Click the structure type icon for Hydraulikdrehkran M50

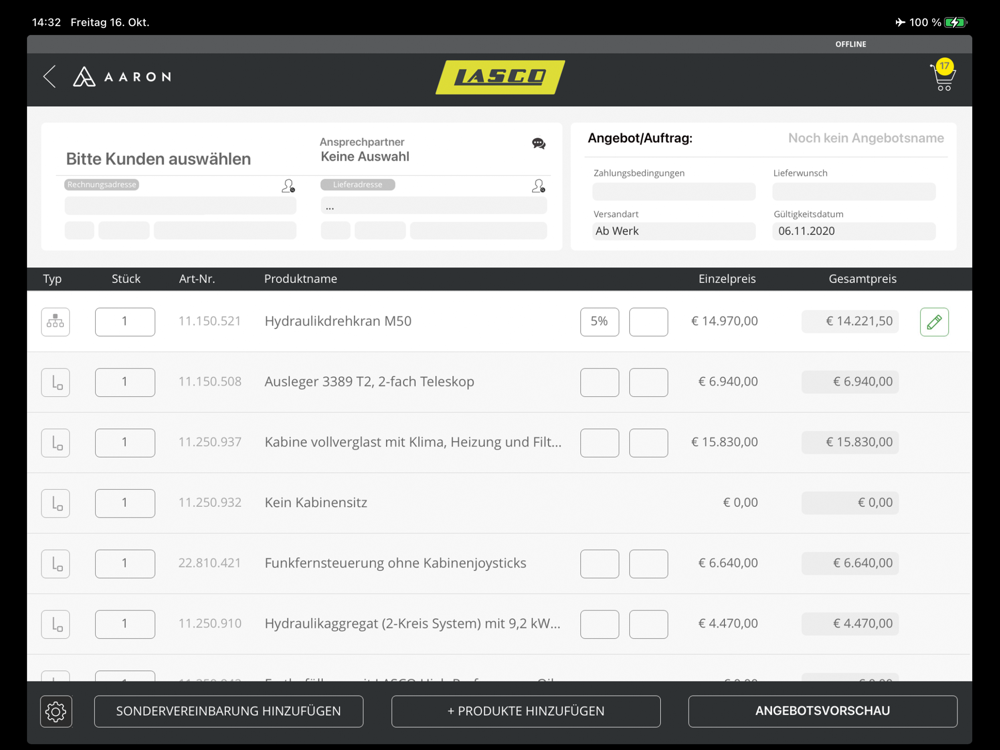55,321
